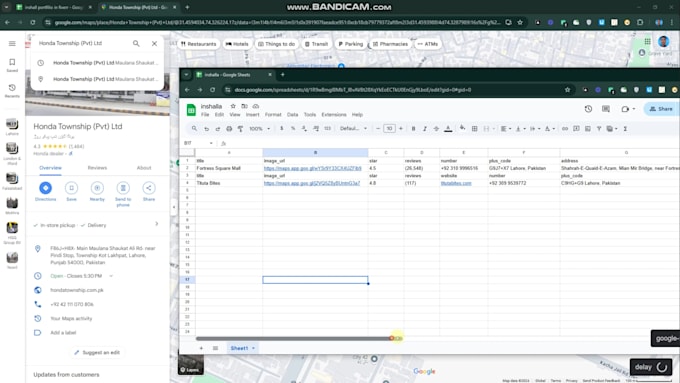Click the borders icon in Sheets toolbar
The width and height of the screenshot is (680, 383).
[x=474, y=129]
